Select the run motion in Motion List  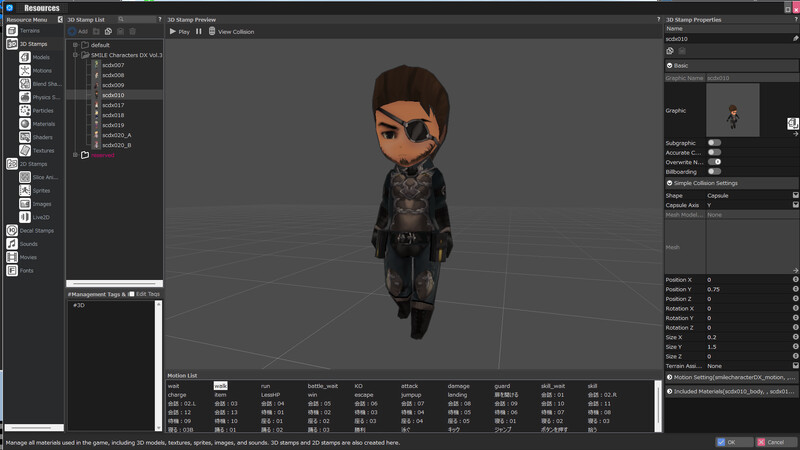pos(265,386)
